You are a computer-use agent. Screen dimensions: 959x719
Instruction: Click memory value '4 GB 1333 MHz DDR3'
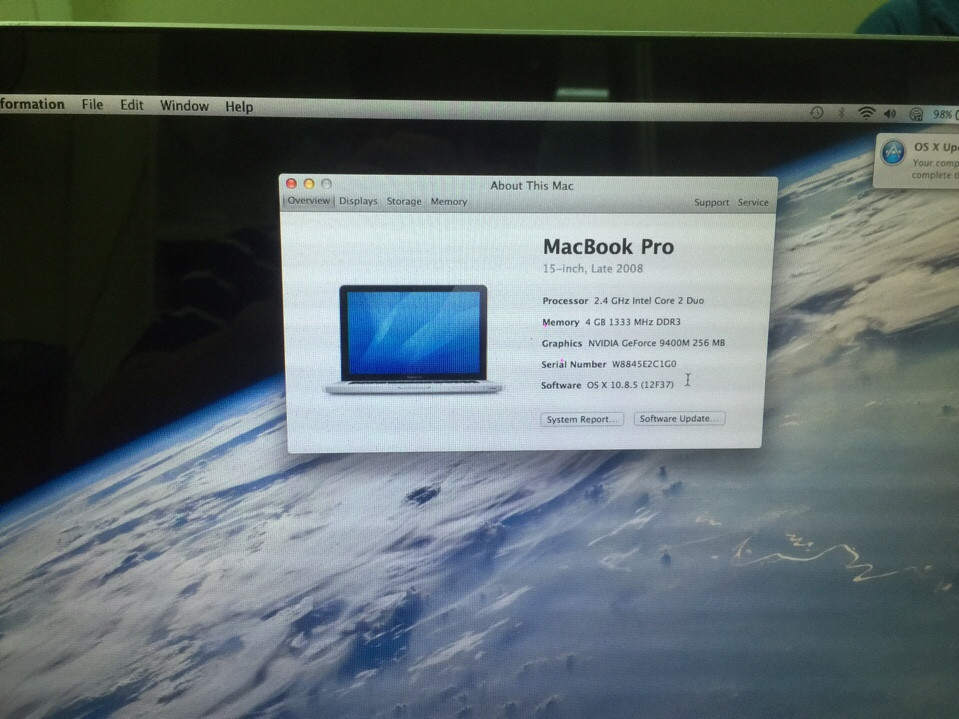(633, 322)
